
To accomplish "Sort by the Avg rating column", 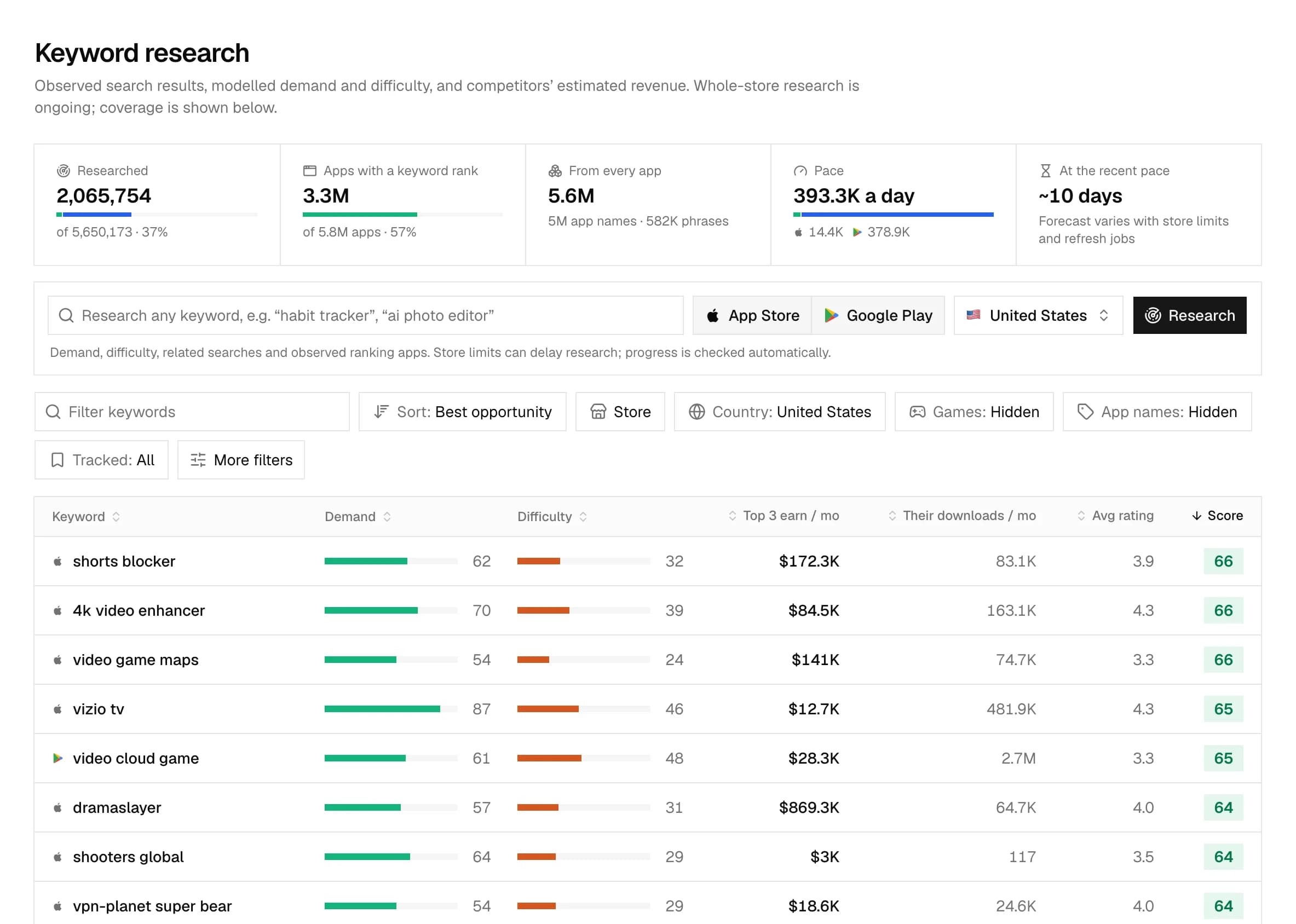I will click(1115, 516).
